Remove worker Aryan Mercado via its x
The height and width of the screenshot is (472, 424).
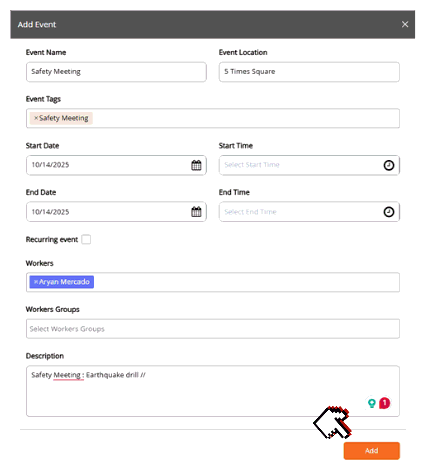36,282
